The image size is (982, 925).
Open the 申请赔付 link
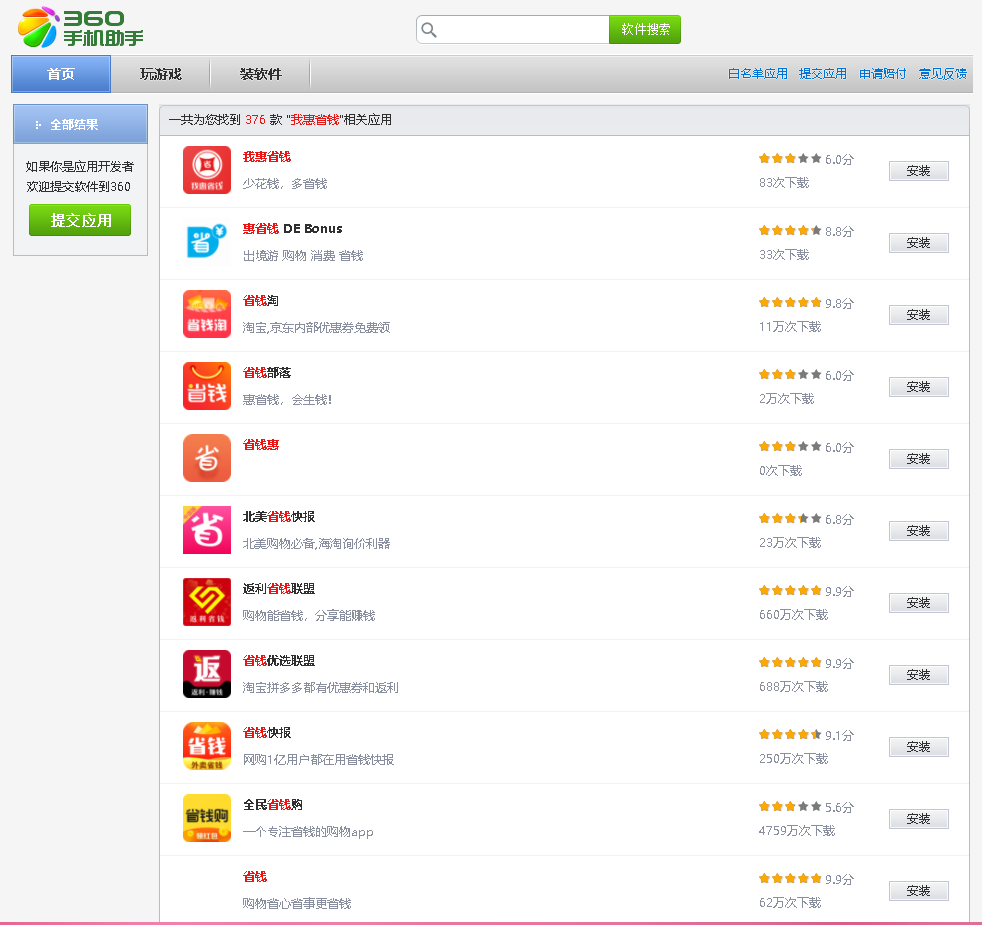(882, 74)
